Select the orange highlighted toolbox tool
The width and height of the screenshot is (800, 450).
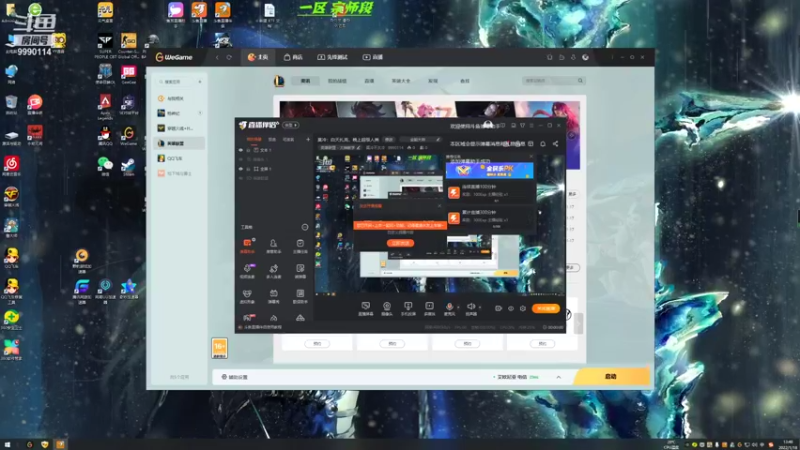coord(247,245)
